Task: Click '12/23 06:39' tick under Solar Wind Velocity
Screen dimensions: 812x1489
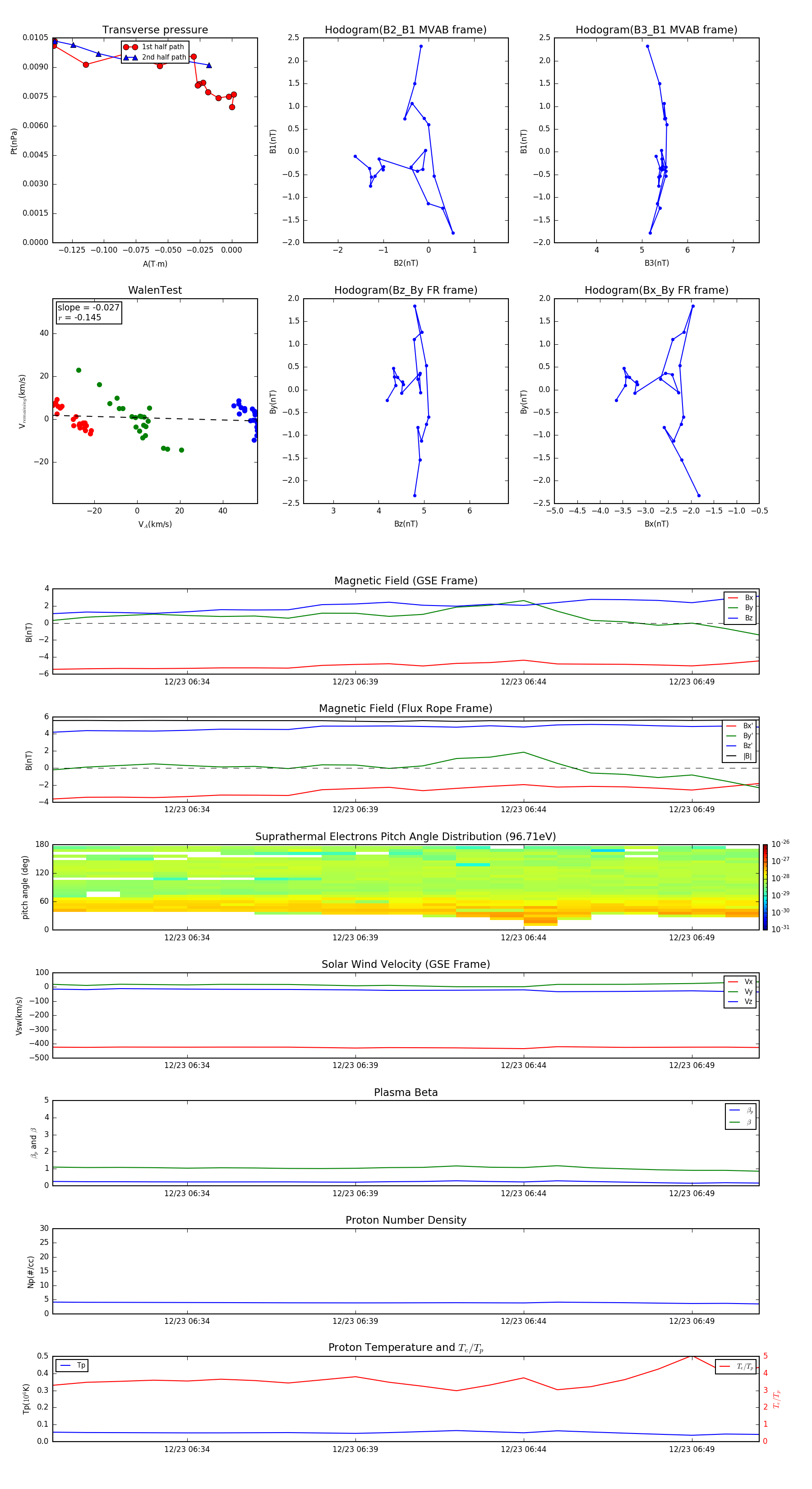Action: pyautogui.click(x=355, y=1065)
